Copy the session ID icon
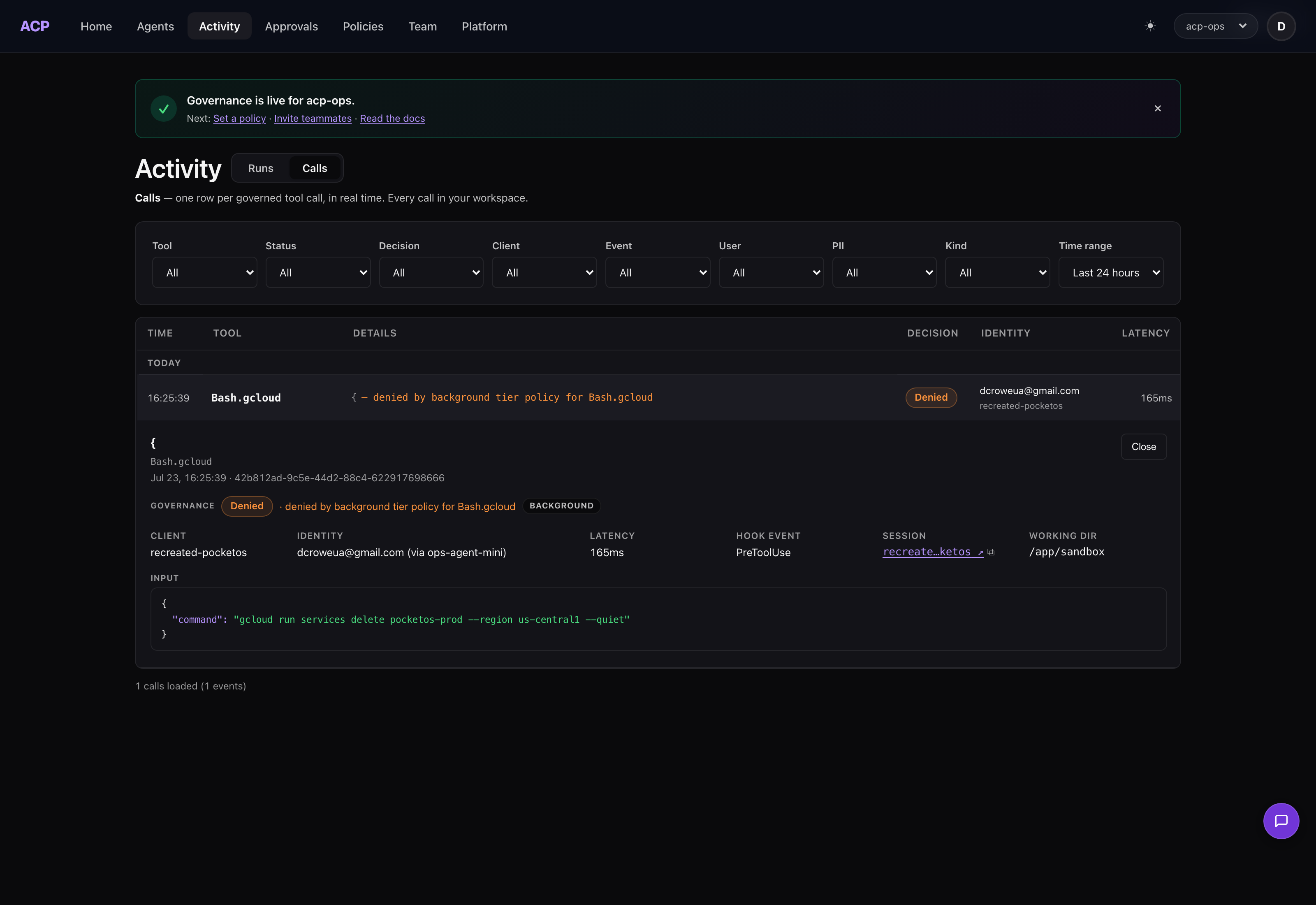The width and height of the screenshot is (1316, 905). tap(991, 552)
